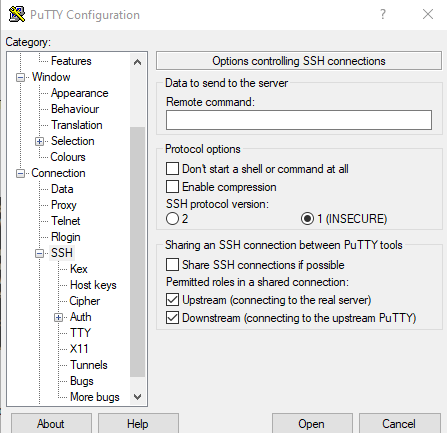Open the Host keys category
The image size is (447, 433).
(x=93, y=285)
